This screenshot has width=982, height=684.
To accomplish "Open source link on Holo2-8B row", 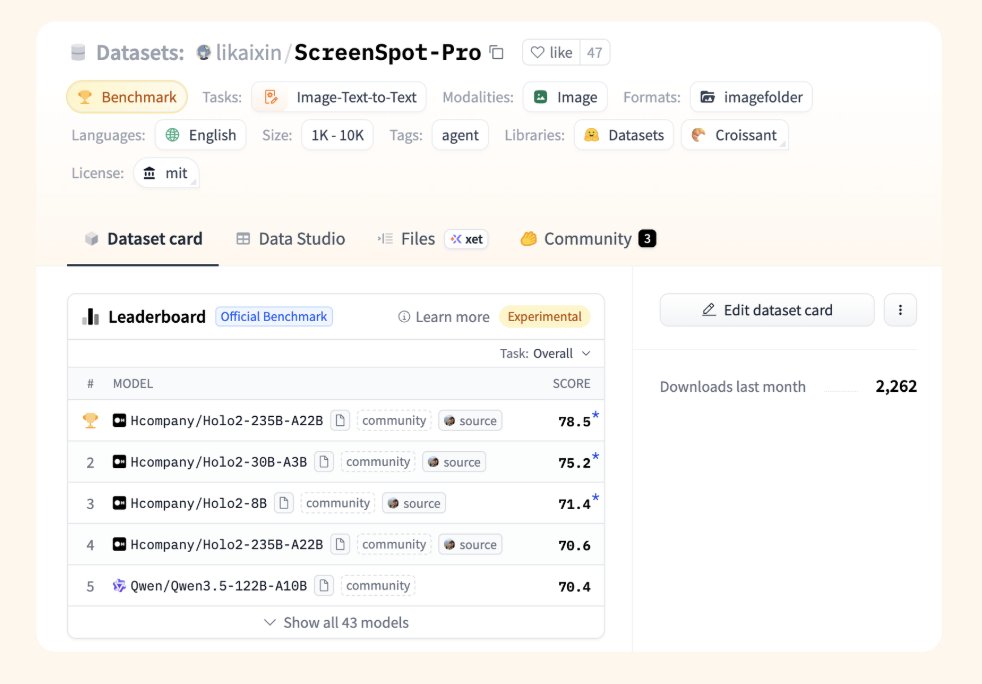I will [414, 503].
